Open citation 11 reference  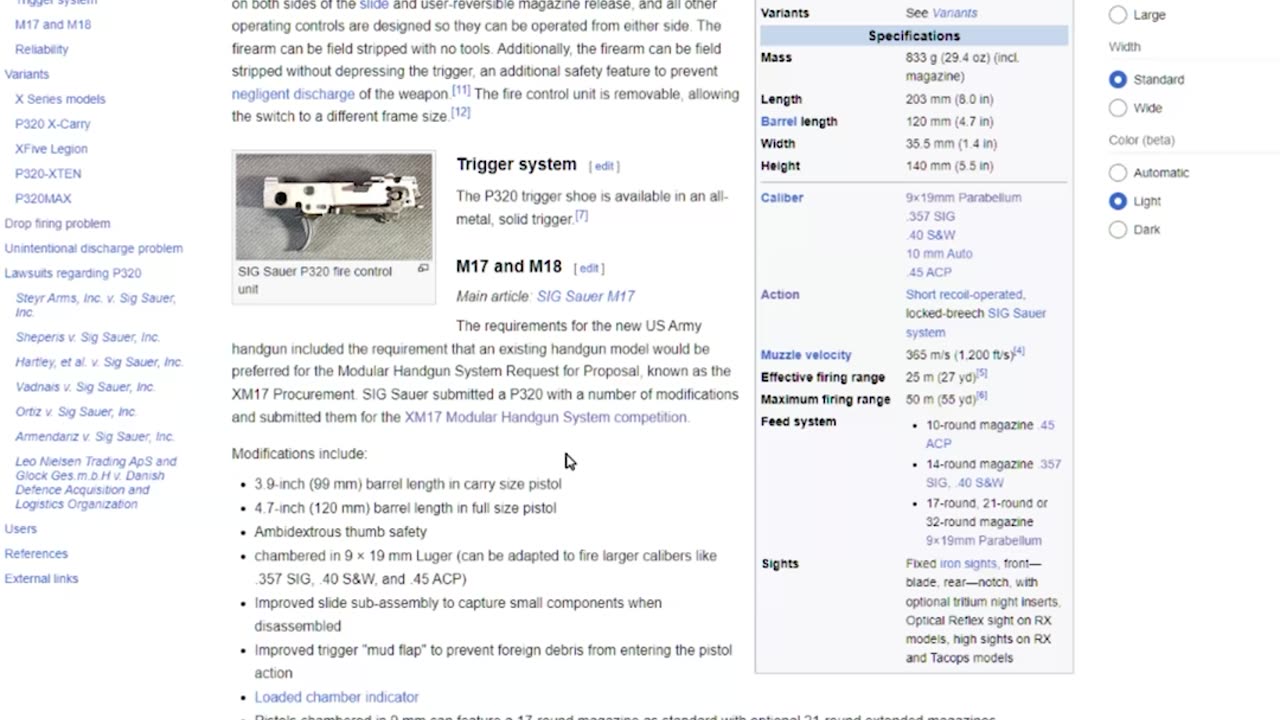(461, 90)
